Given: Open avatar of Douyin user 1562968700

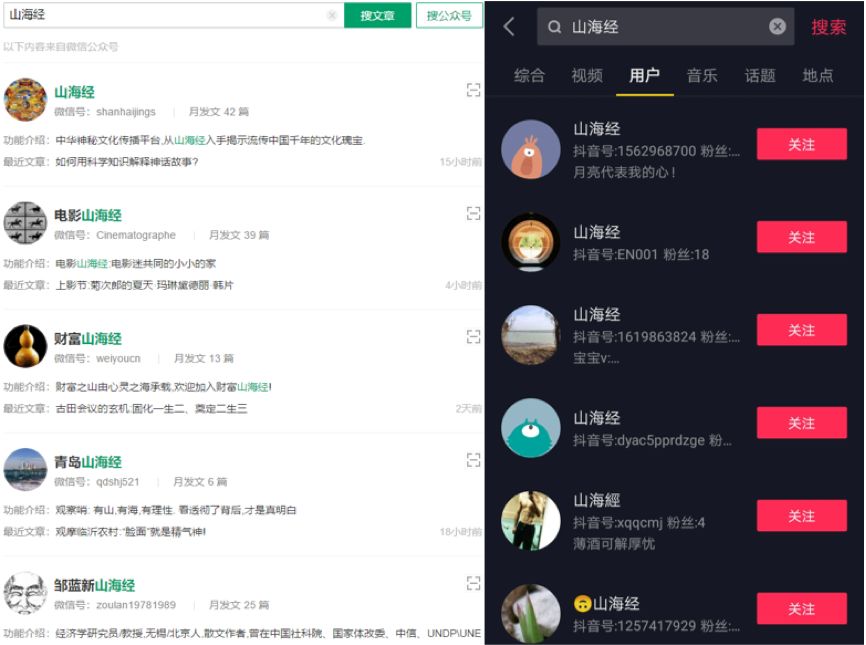Looking at the screenshot, I should (x=531, y=149).
